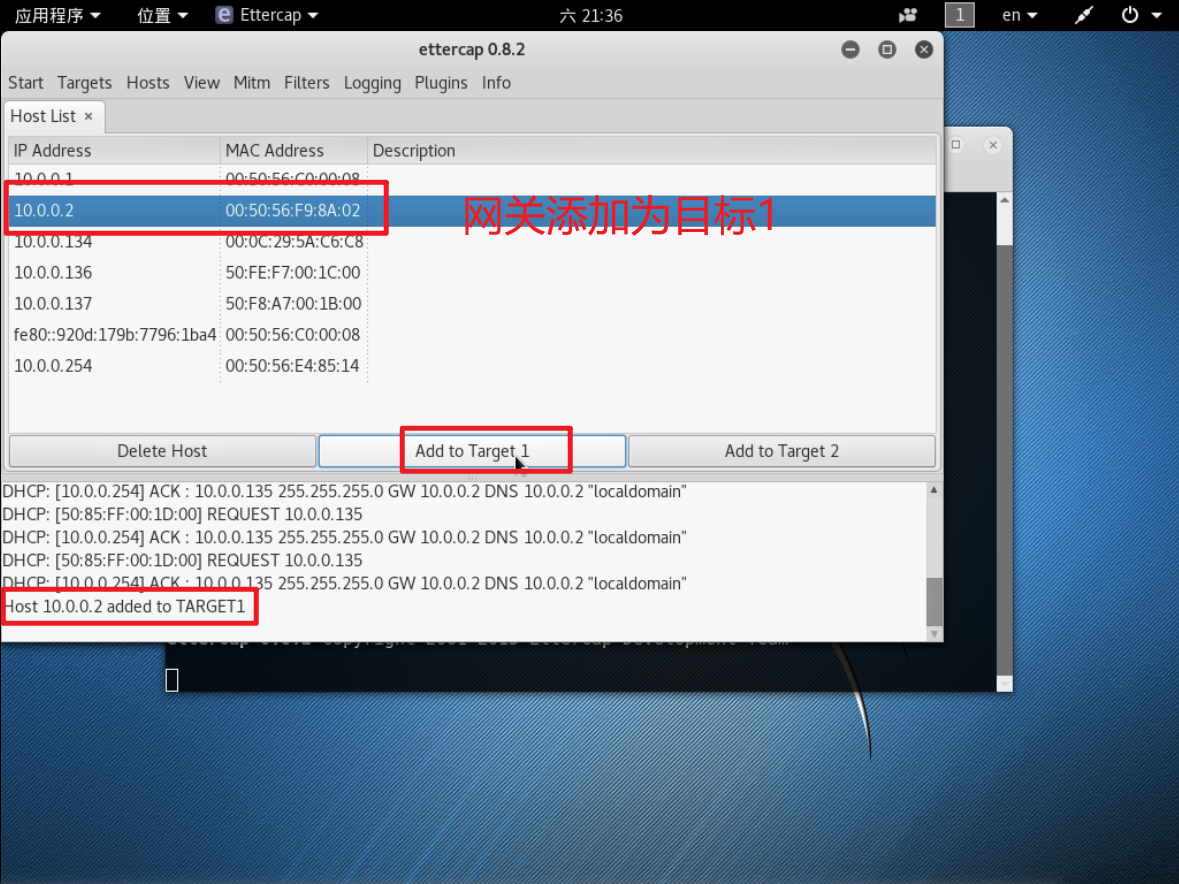Click the screen recording camera icon
The height and width of the screenshot is (884, 1179).
click(x=908, y=15)
